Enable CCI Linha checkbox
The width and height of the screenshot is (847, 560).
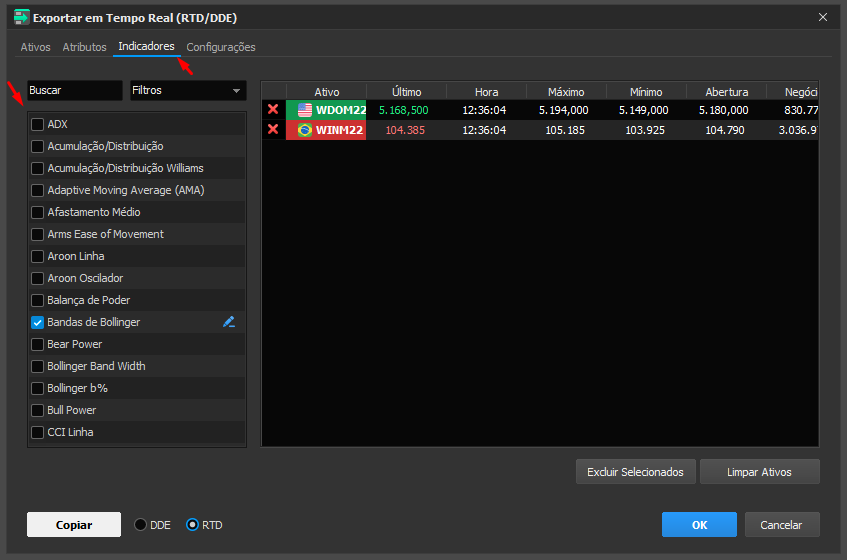pyautogui.click(x=37, y=433)
